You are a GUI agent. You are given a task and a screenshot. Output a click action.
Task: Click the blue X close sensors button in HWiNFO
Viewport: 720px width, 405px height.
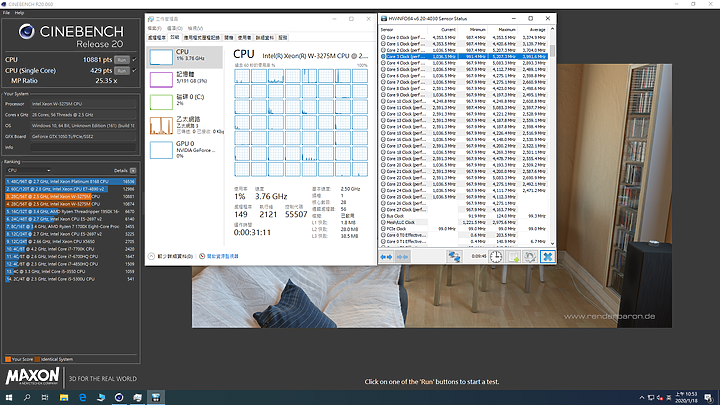pos(547,256)
